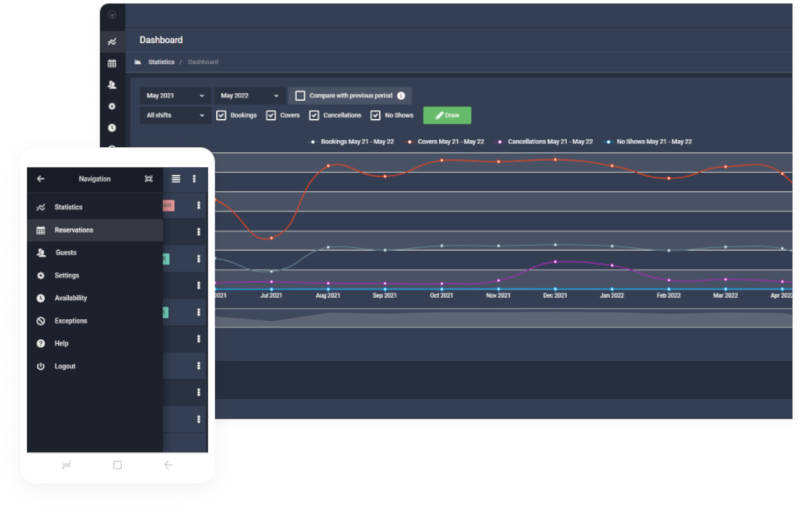Open Availability from mobile navigation menu
800x510 pixels.
pyautogui.click(x=71, y=298)
